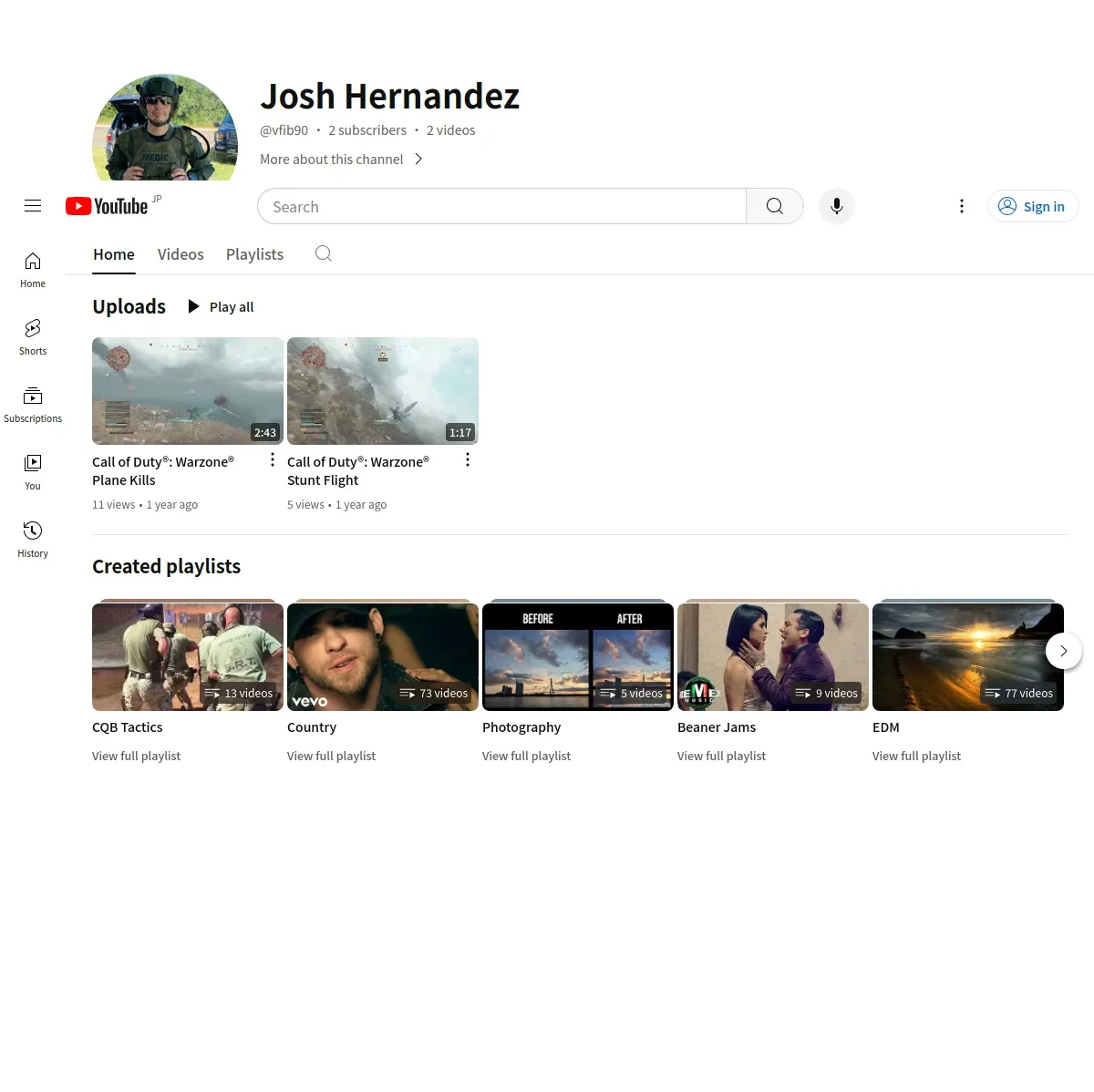The height and width of the screenshot is (1092, 1094).
Task: View full playlist for Photography
Action: pyautogui.click(x=527, y=756)
